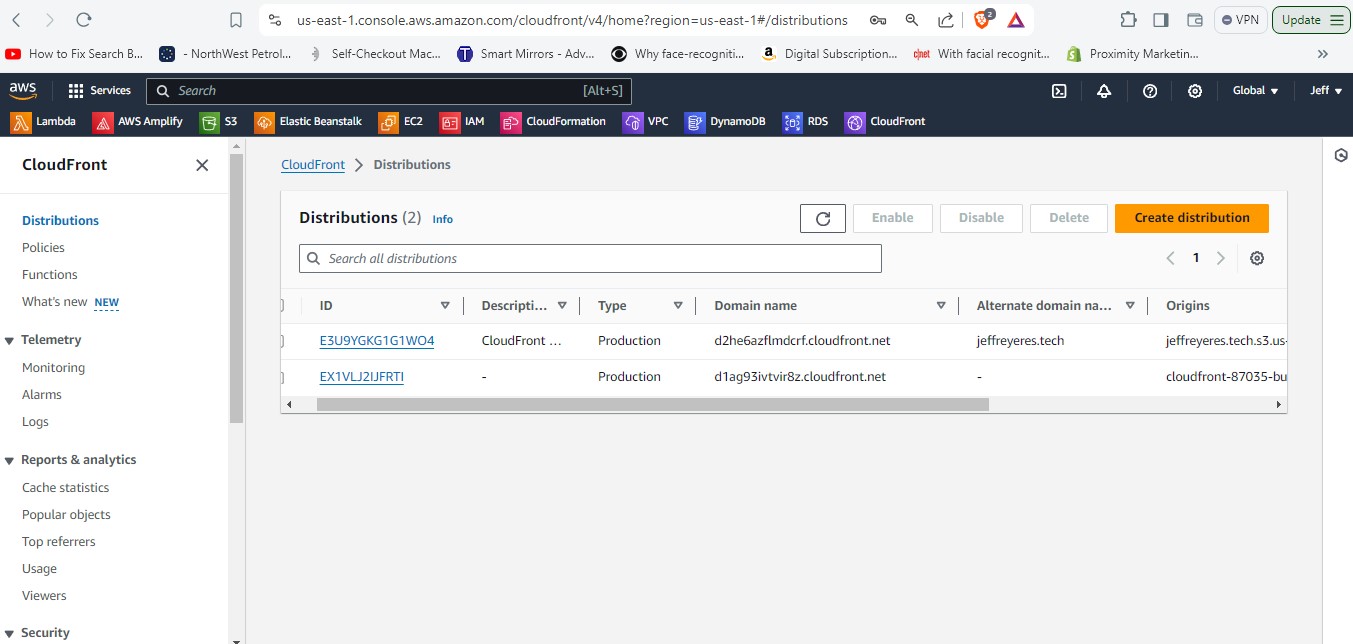Open distribution E3U9YGKG1G1WO4 link
The image size is (1353, 644).
pos(377,341)
